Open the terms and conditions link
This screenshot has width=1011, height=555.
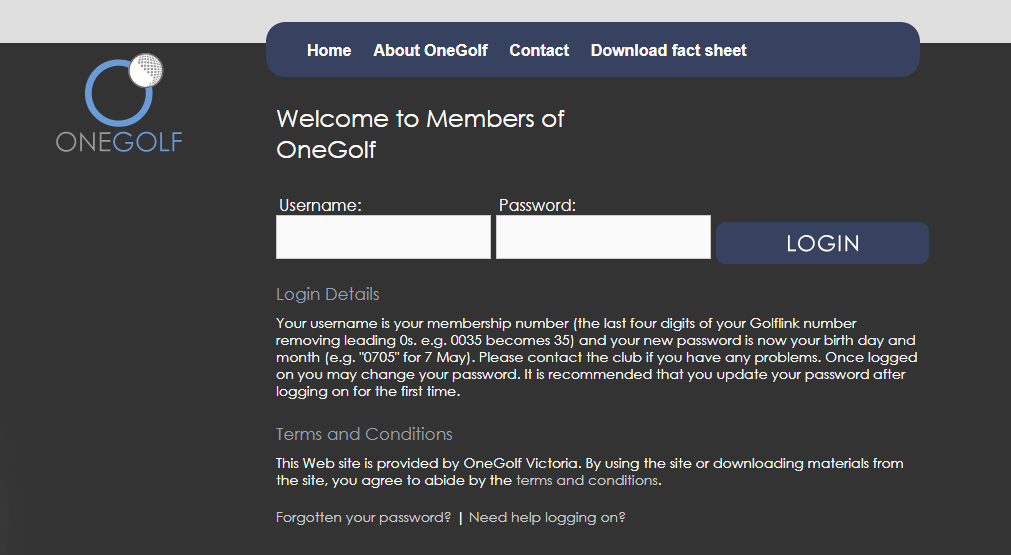[587, 480]
